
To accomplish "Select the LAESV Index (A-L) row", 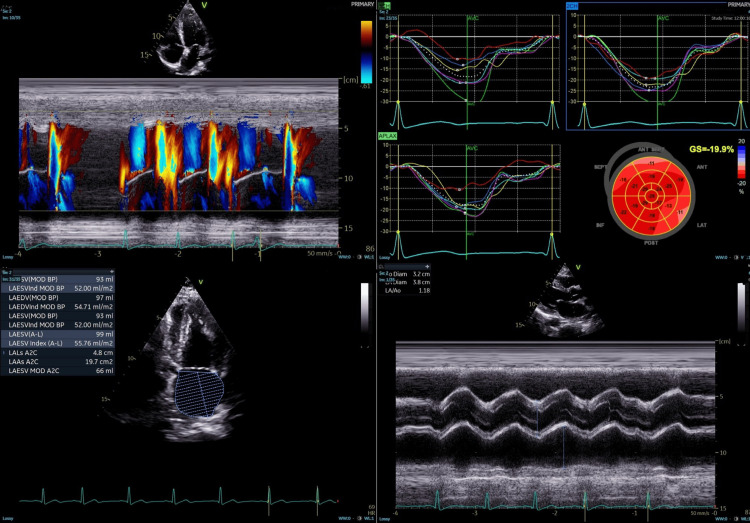I will click(x=57, y=343).
